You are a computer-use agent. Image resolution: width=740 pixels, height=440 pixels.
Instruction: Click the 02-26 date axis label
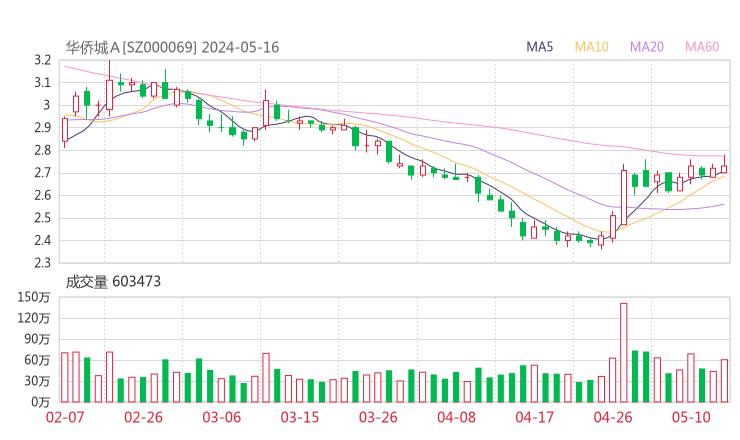click(143, 417)
